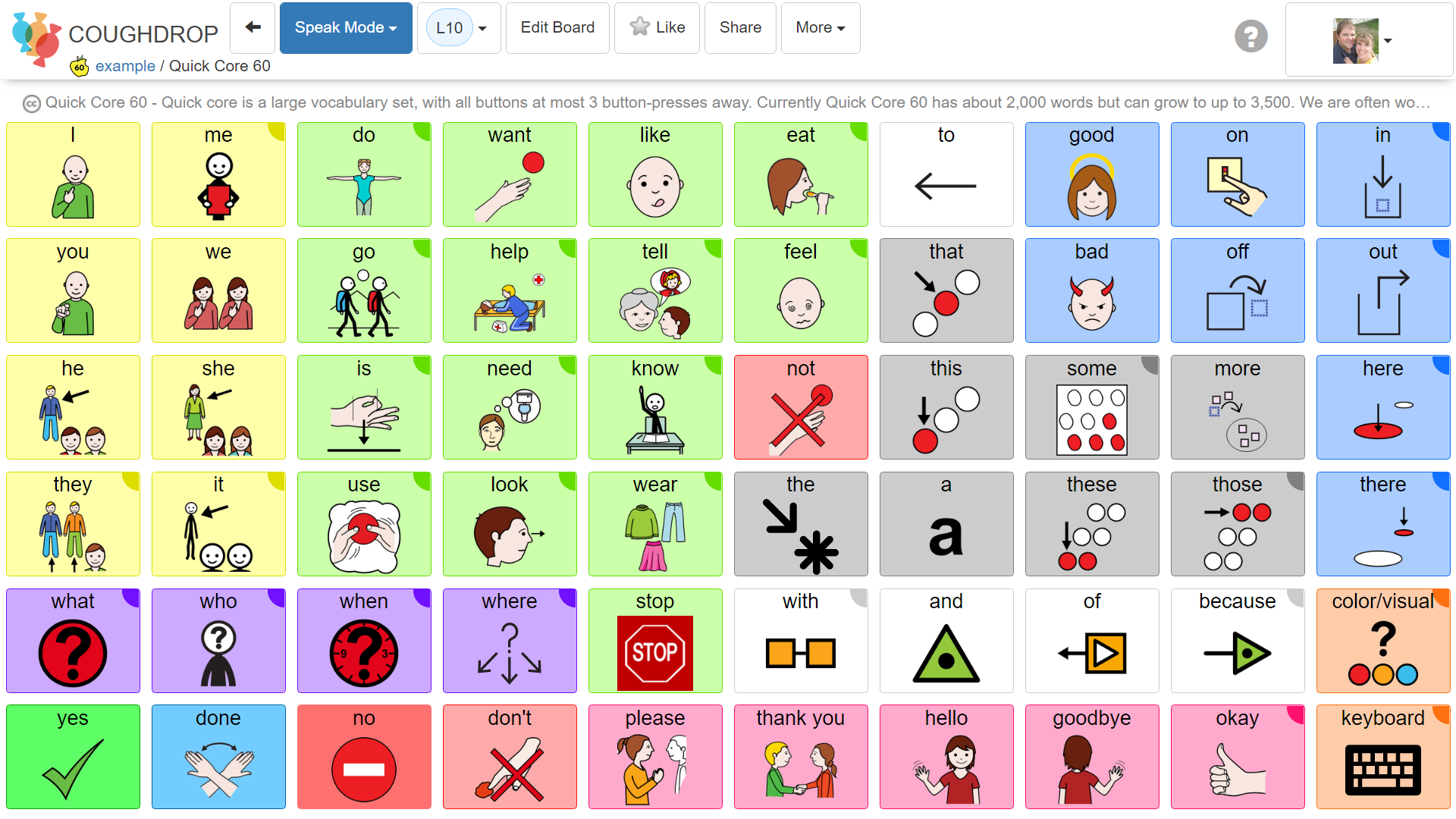Select the green checkmark yes tile
The image size is (1456, 819).
(x=73, y=756)
